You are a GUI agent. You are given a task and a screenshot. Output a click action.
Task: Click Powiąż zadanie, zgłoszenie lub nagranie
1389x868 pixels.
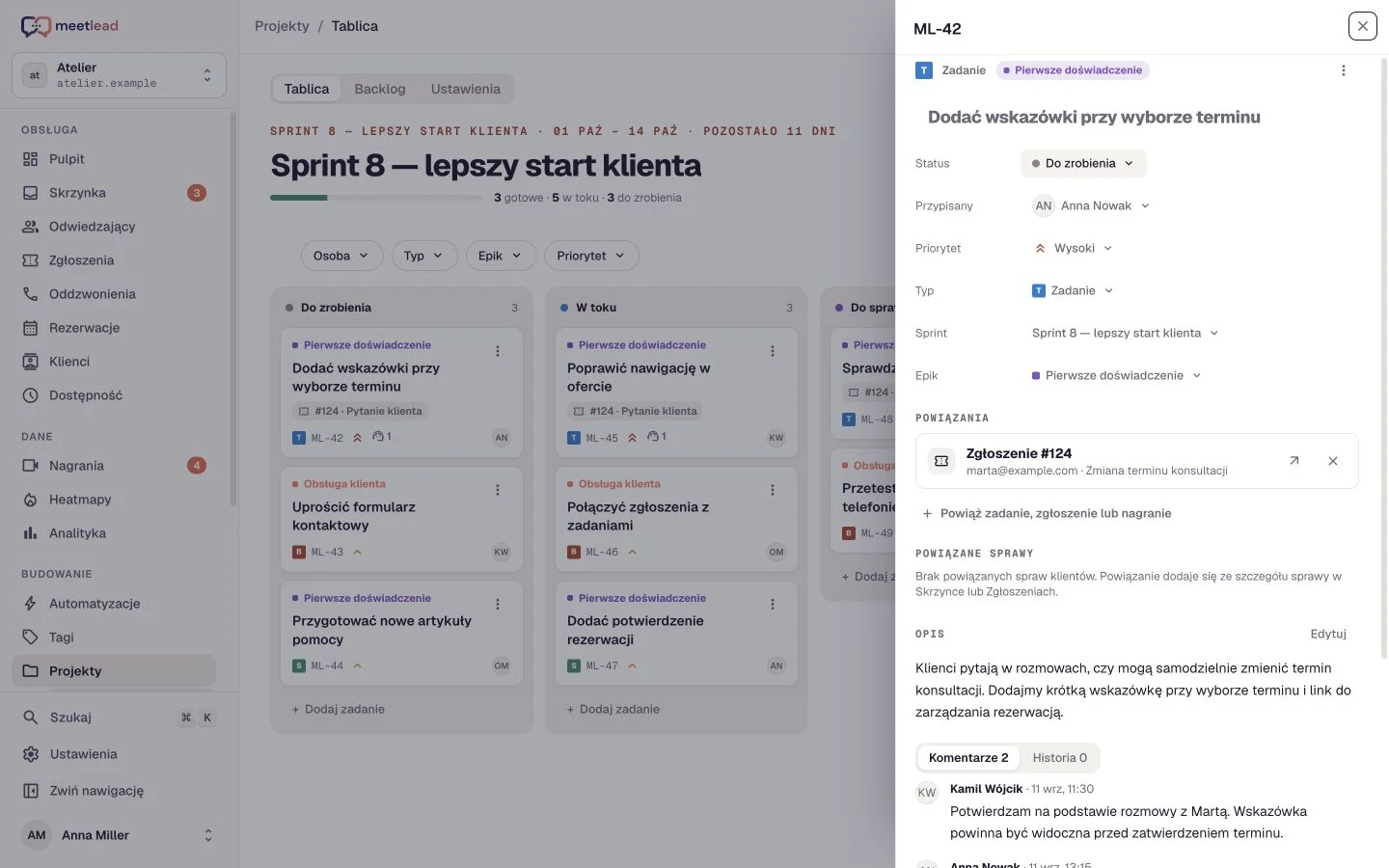coord(1047,513)
